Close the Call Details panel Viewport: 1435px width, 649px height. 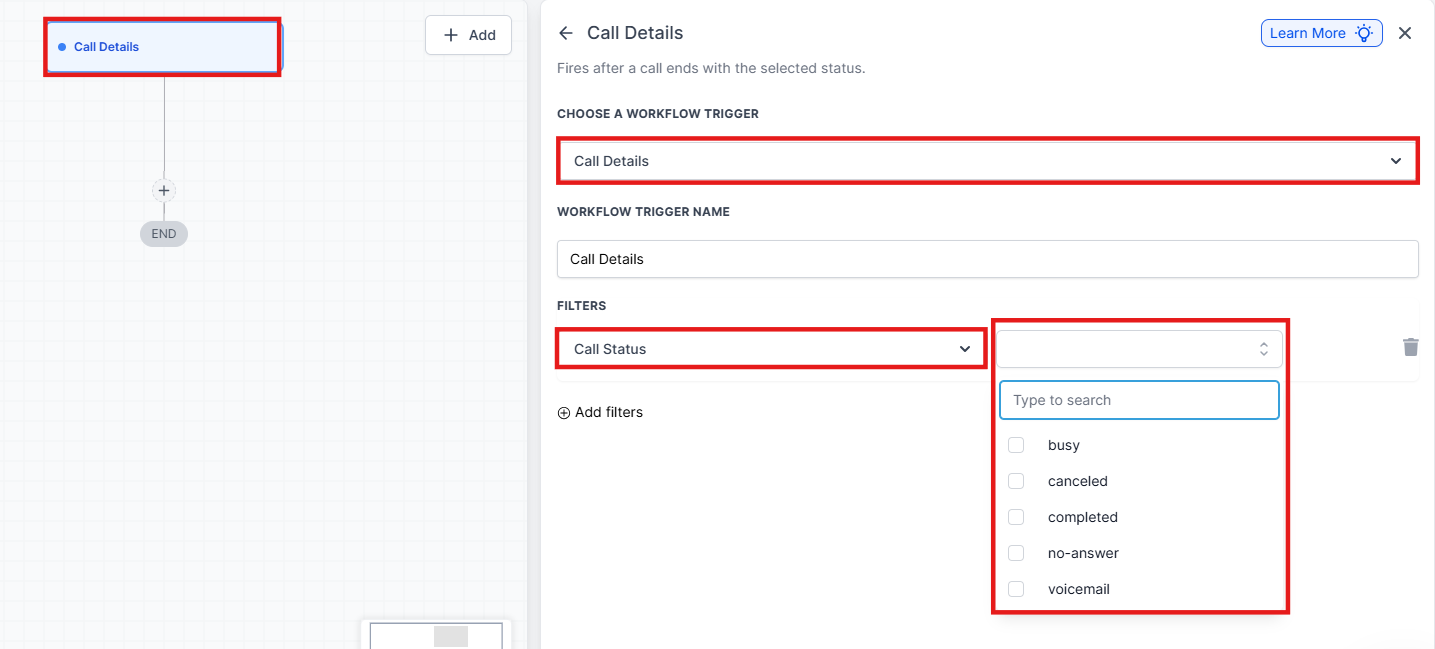point(1405,33)
